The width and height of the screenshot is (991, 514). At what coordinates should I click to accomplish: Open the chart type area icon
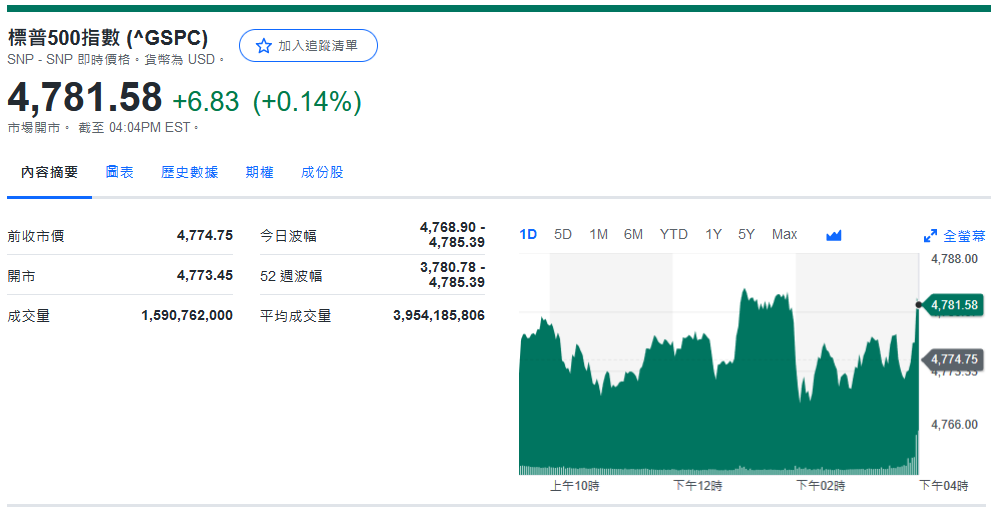834,235
